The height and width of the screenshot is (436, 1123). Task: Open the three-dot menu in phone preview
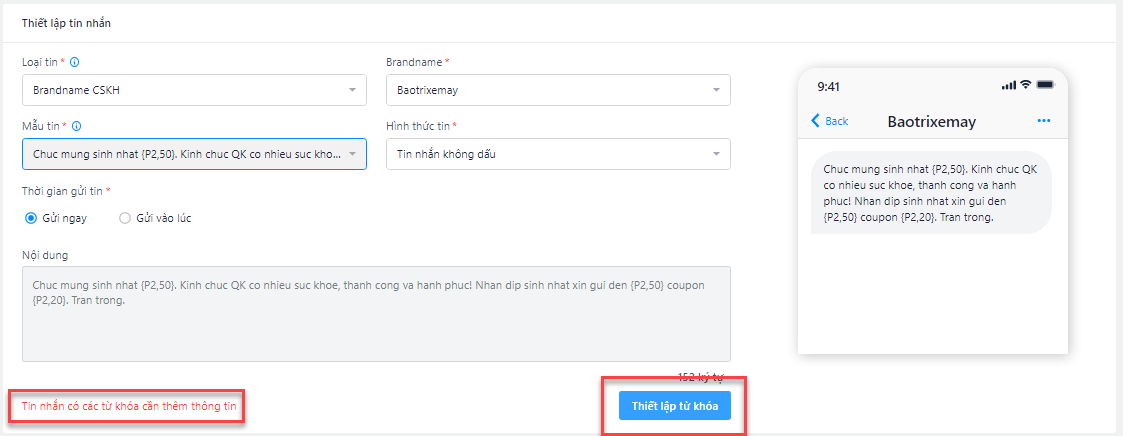1044,120
